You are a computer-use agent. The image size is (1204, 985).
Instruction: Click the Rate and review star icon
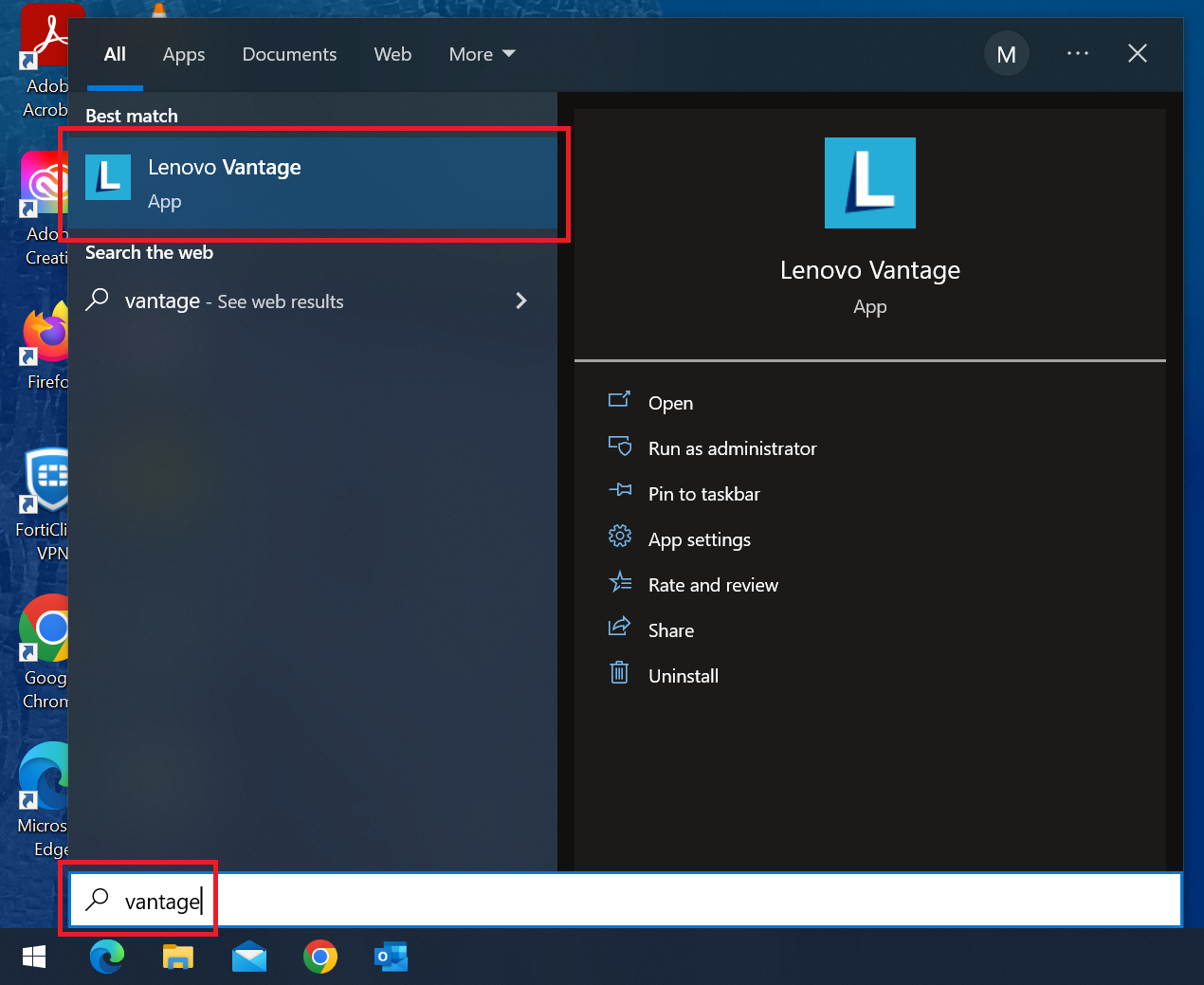click(620, 582)
